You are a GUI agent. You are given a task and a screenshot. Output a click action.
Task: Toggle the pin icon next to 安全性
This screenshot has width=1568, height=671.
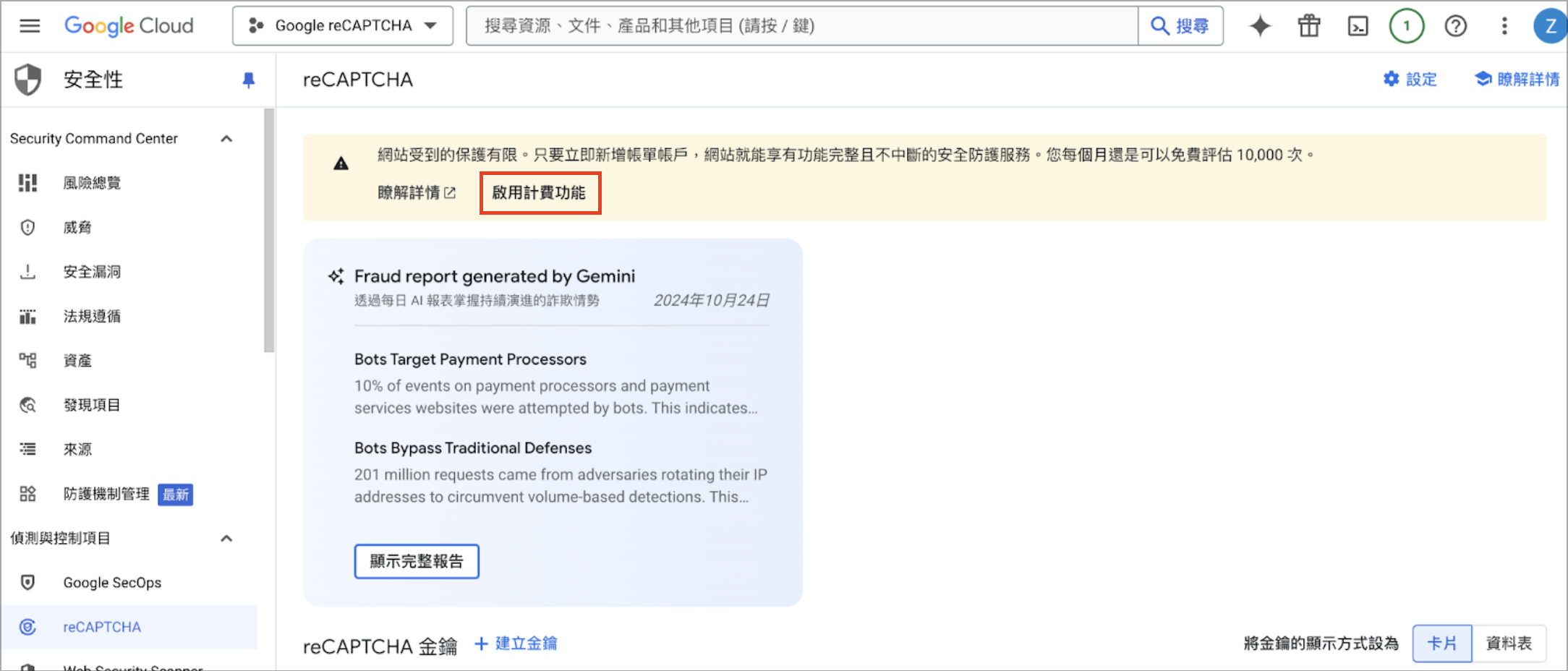point(248,80)
